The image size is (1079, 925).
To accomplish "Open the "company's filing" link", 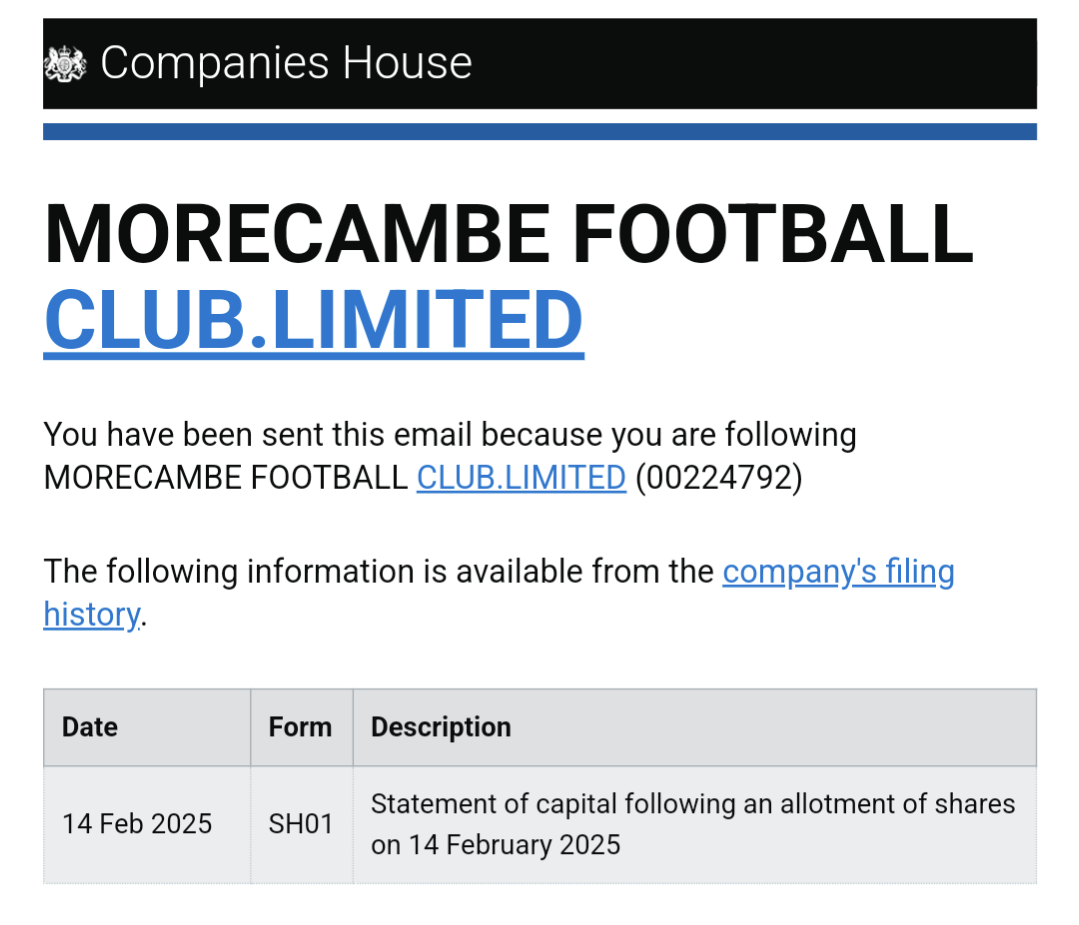I will [838, 572].
